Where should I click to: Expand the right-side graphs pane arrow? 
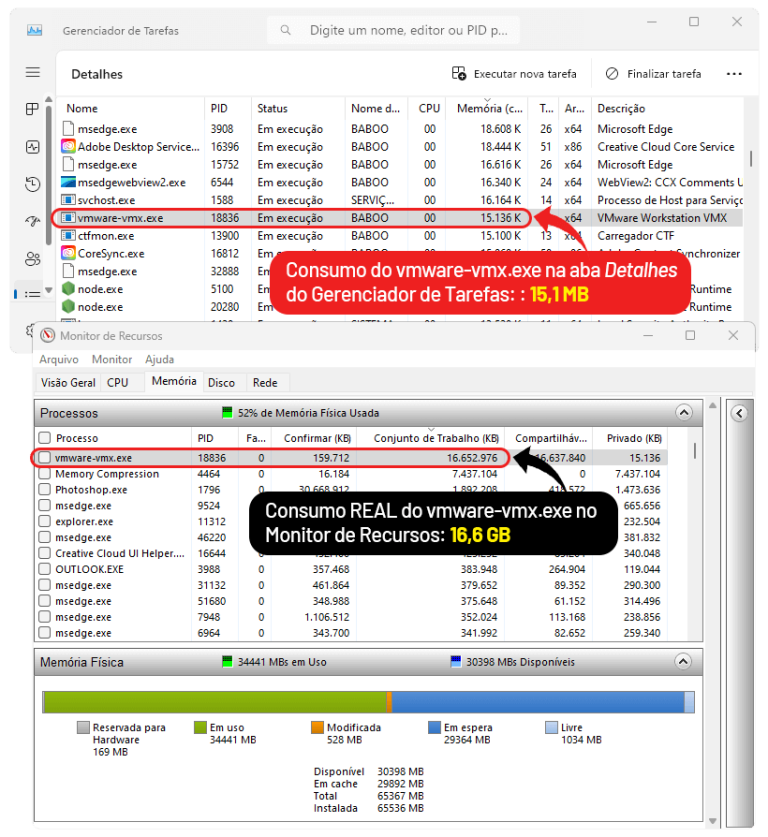[739, 412]
